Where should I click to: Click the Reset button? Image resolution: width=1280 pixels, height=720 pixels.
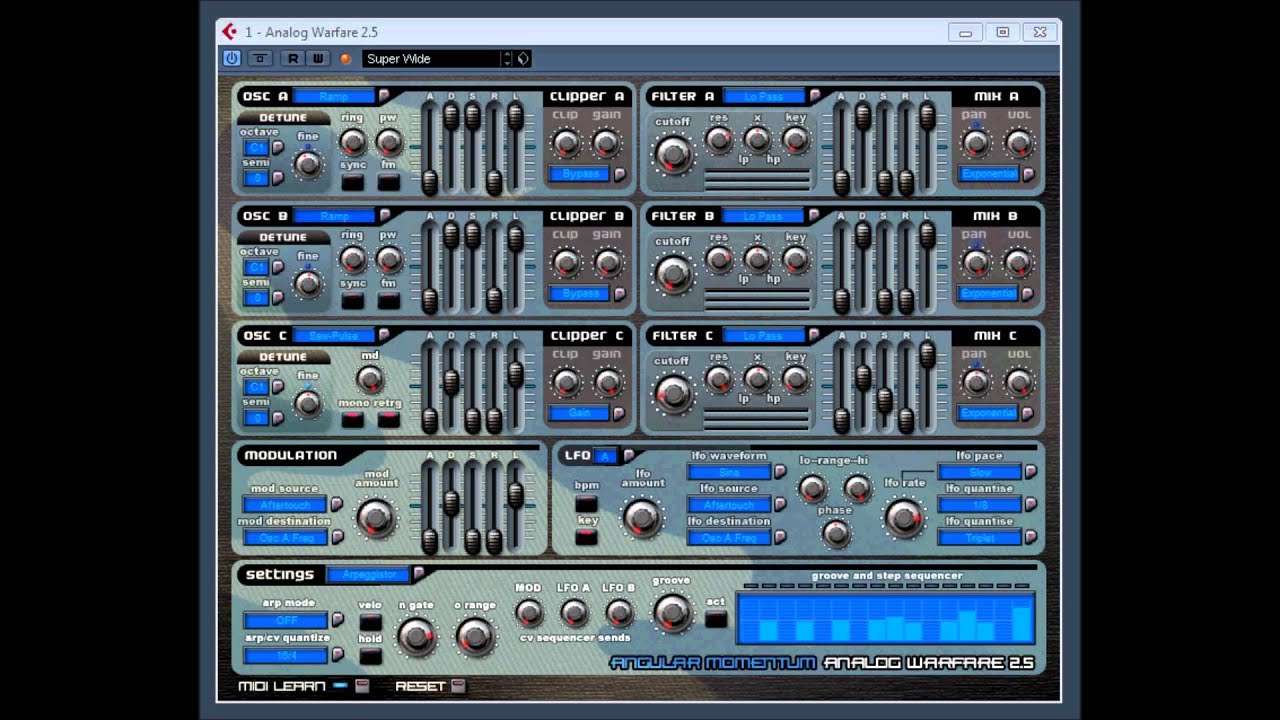point(458,686)
